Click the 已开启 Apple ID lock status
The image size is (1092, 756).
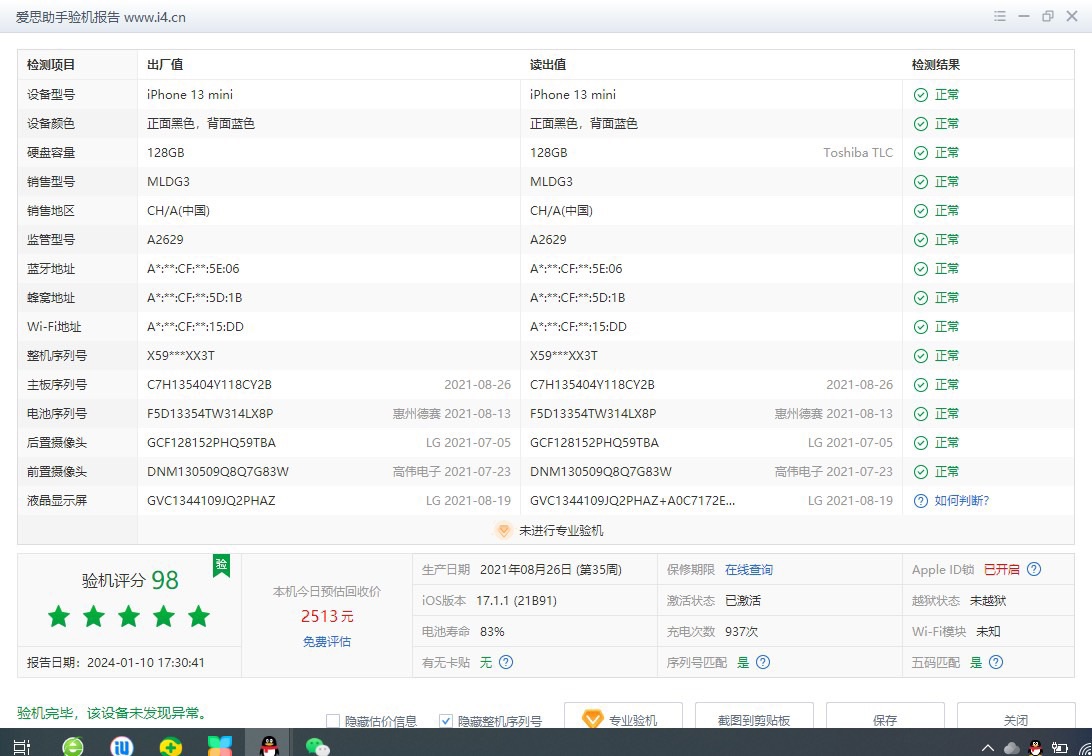coord(1001,569)
